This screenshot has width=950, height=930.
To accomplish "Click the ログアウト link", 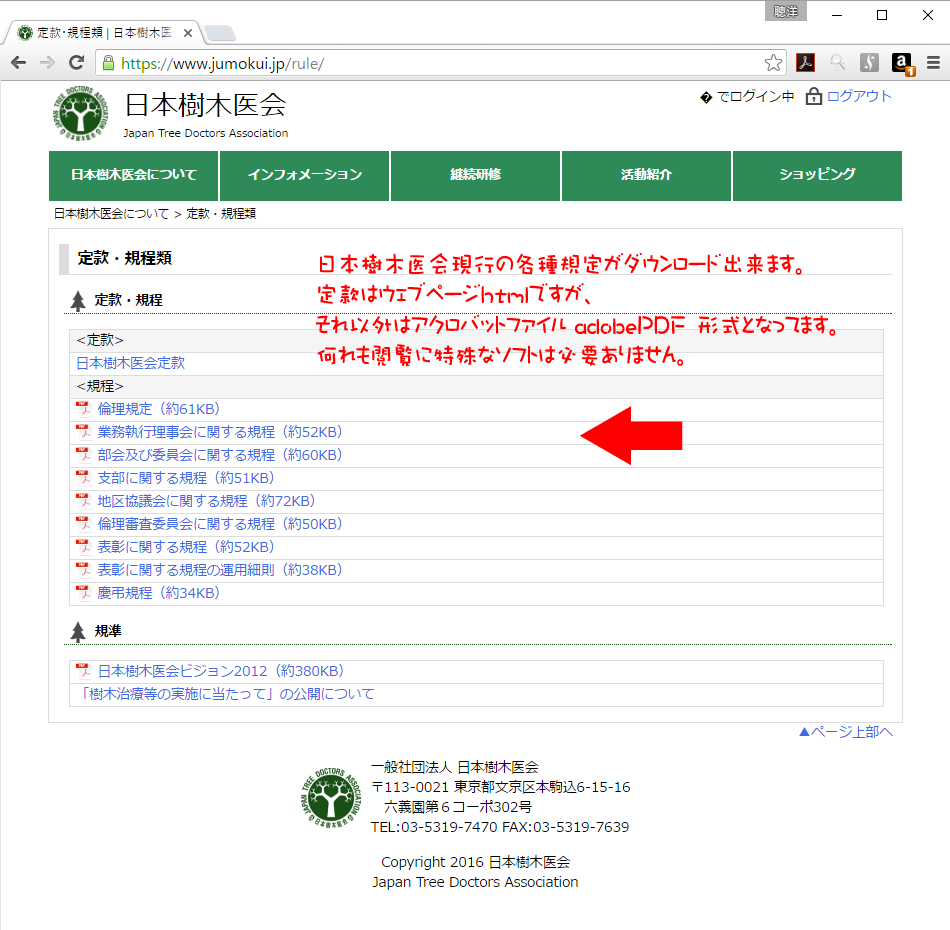I will pyautogui.click(x=859, y=96).
